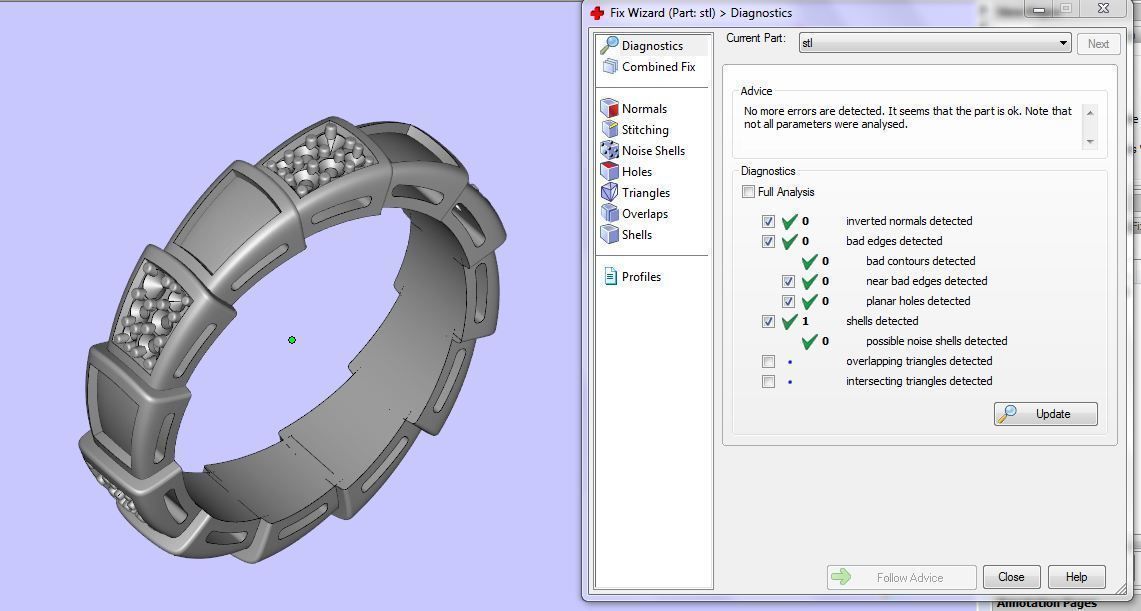Open the Diagnostics page
Screen dimensions: 1141x611
652,46
